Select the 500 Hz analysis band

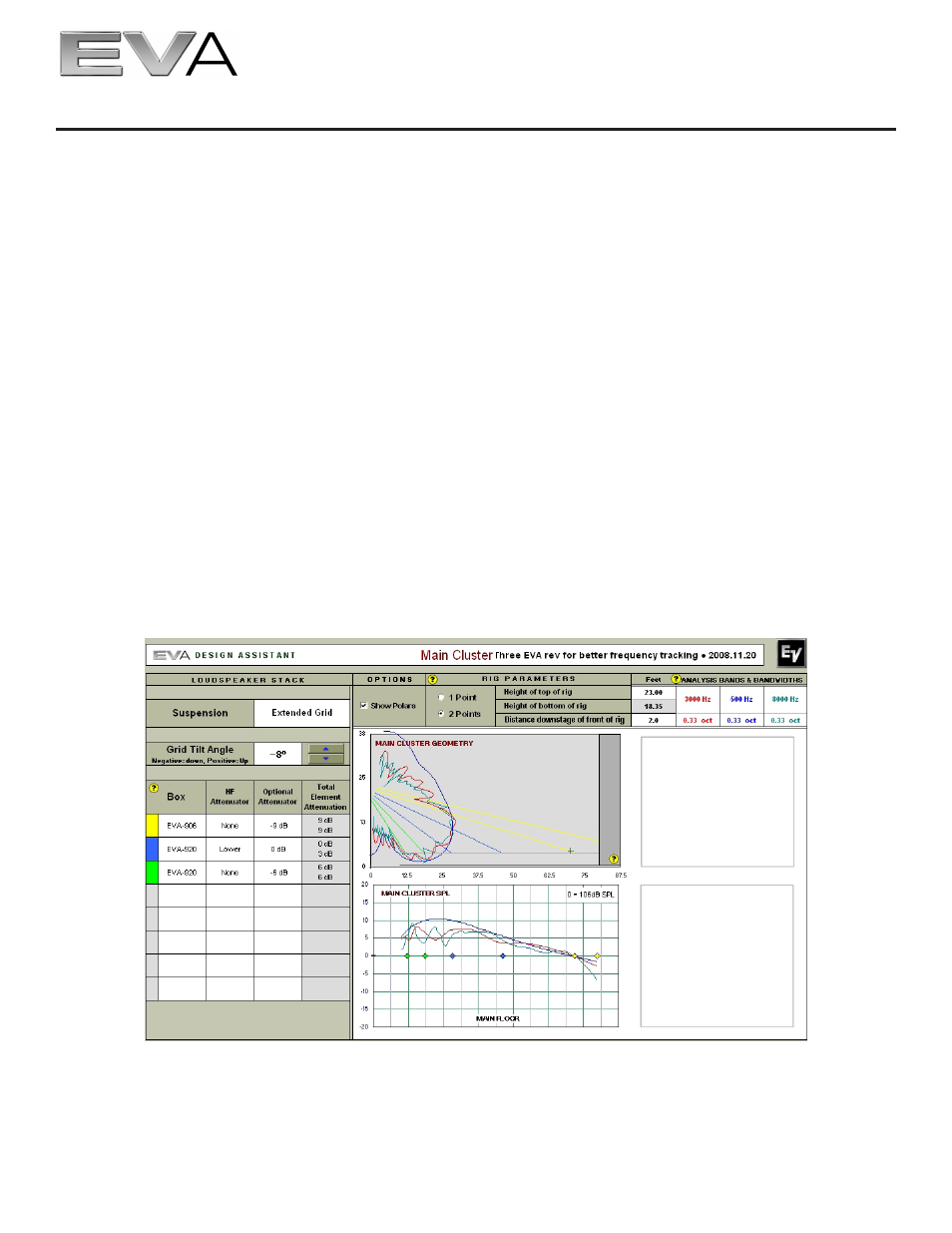(x=741, y=699)
